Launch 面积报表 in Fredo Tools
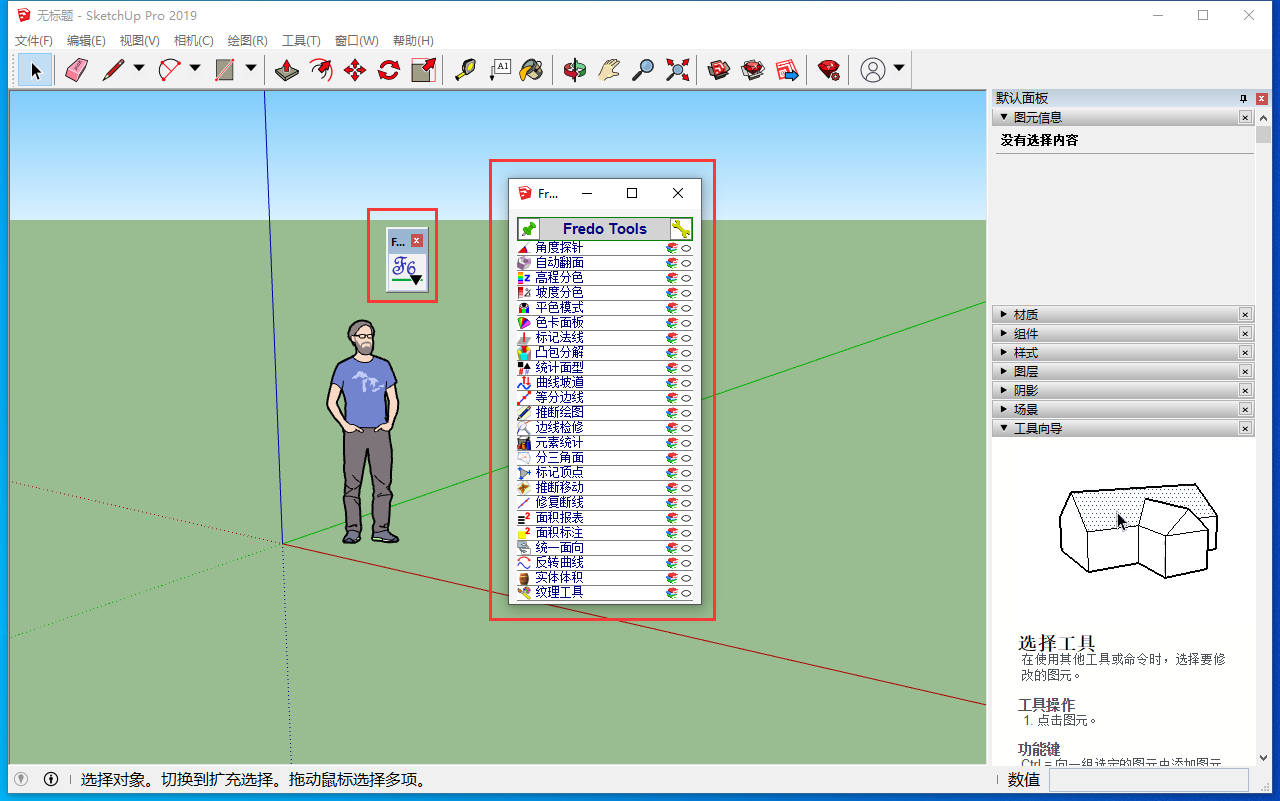The height and width of the screenshot is (801, 1280). 559,518
